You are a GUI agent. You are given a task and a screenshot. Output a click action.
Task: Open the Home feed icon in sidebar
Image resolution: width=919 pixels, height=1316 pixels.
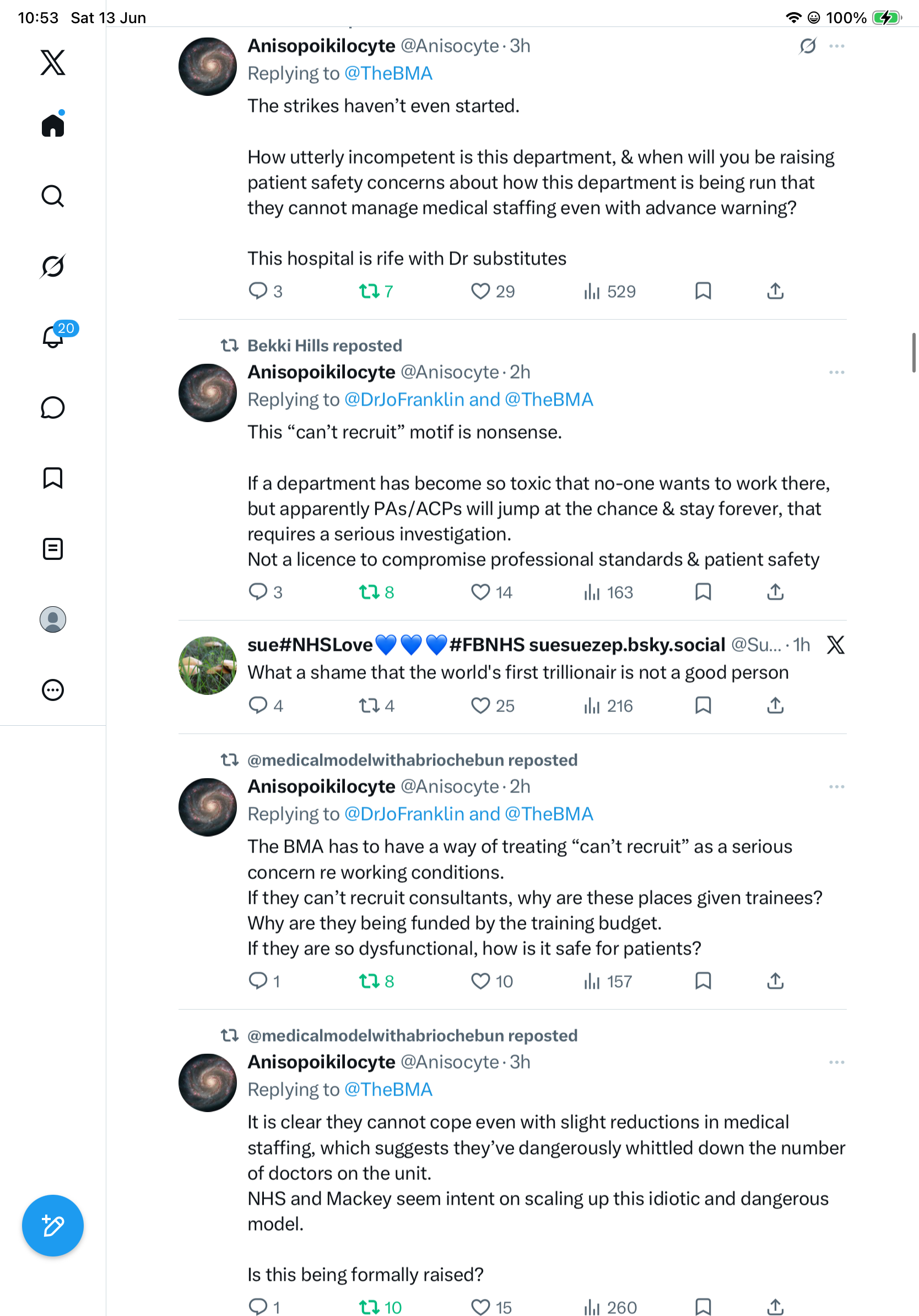(x=53, y=125)
